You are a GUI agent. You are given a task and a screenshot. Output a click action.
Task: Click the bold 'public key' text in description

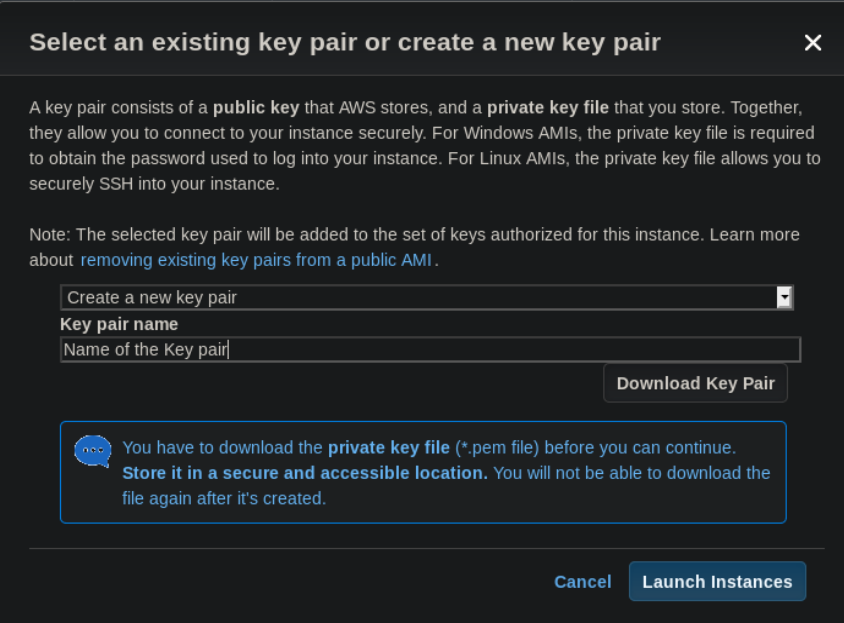tap(256, 108)
